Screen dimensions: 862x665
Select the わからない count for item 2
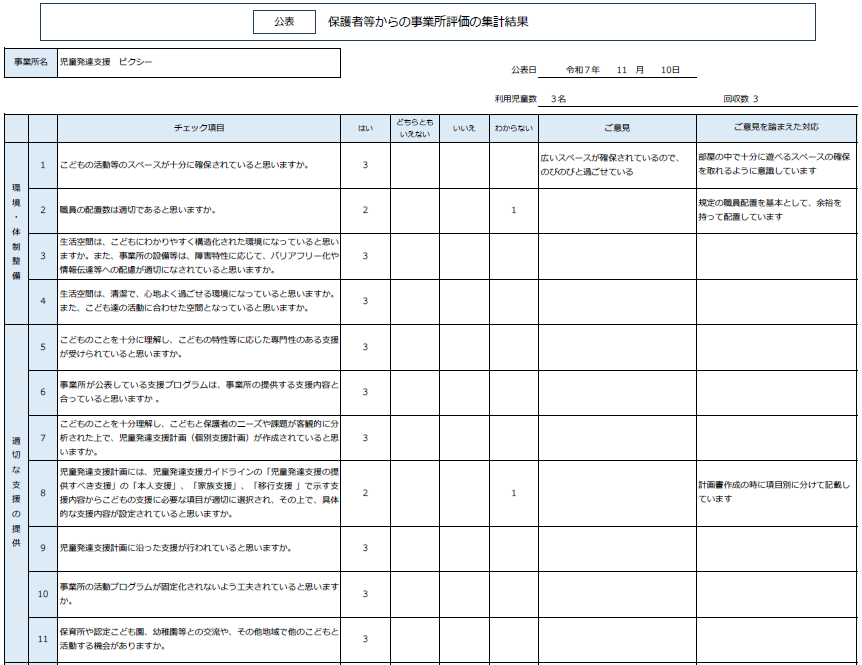[513, 210]
